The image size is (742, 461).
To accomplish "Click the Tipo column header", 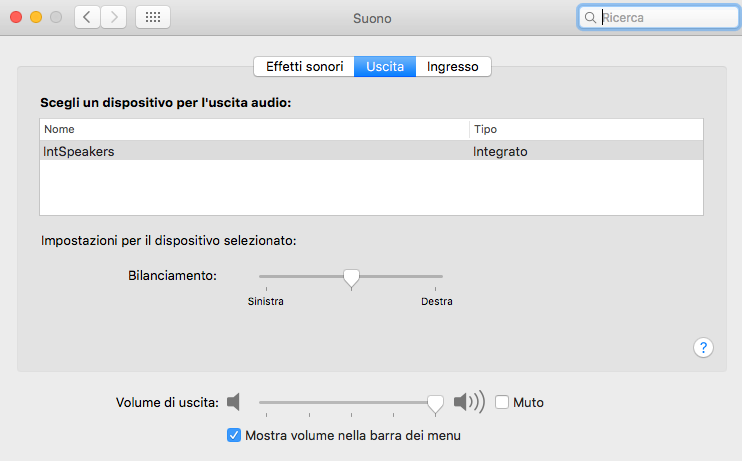I will (x=586, y=129).
